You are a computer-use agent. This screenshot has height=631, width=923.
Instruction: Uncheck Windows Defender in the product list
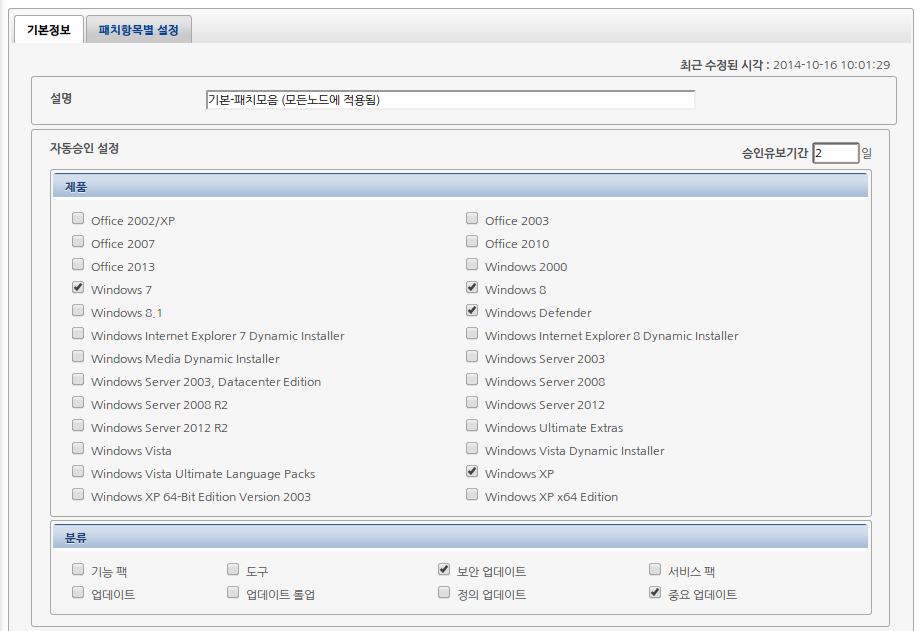tap(471, 310)
